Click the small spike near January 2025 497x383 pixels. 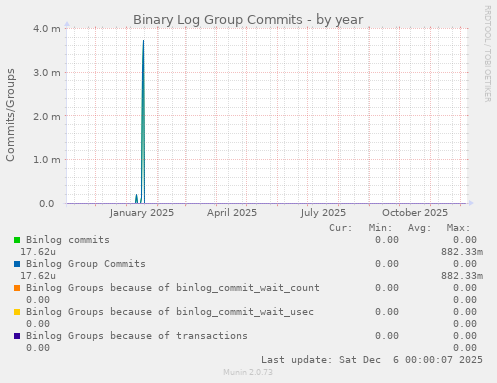click(x=136, y=199)
